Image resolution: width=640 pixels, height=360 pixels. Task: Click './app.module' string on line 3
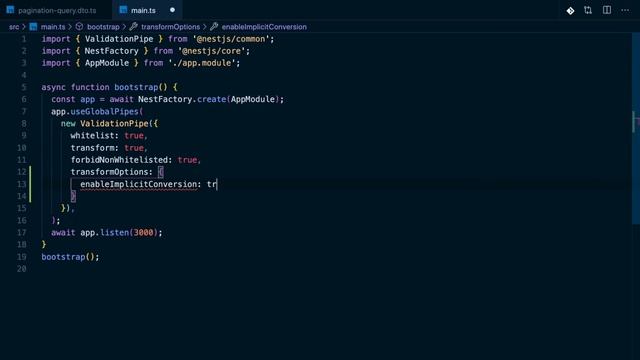pos(202,63)
